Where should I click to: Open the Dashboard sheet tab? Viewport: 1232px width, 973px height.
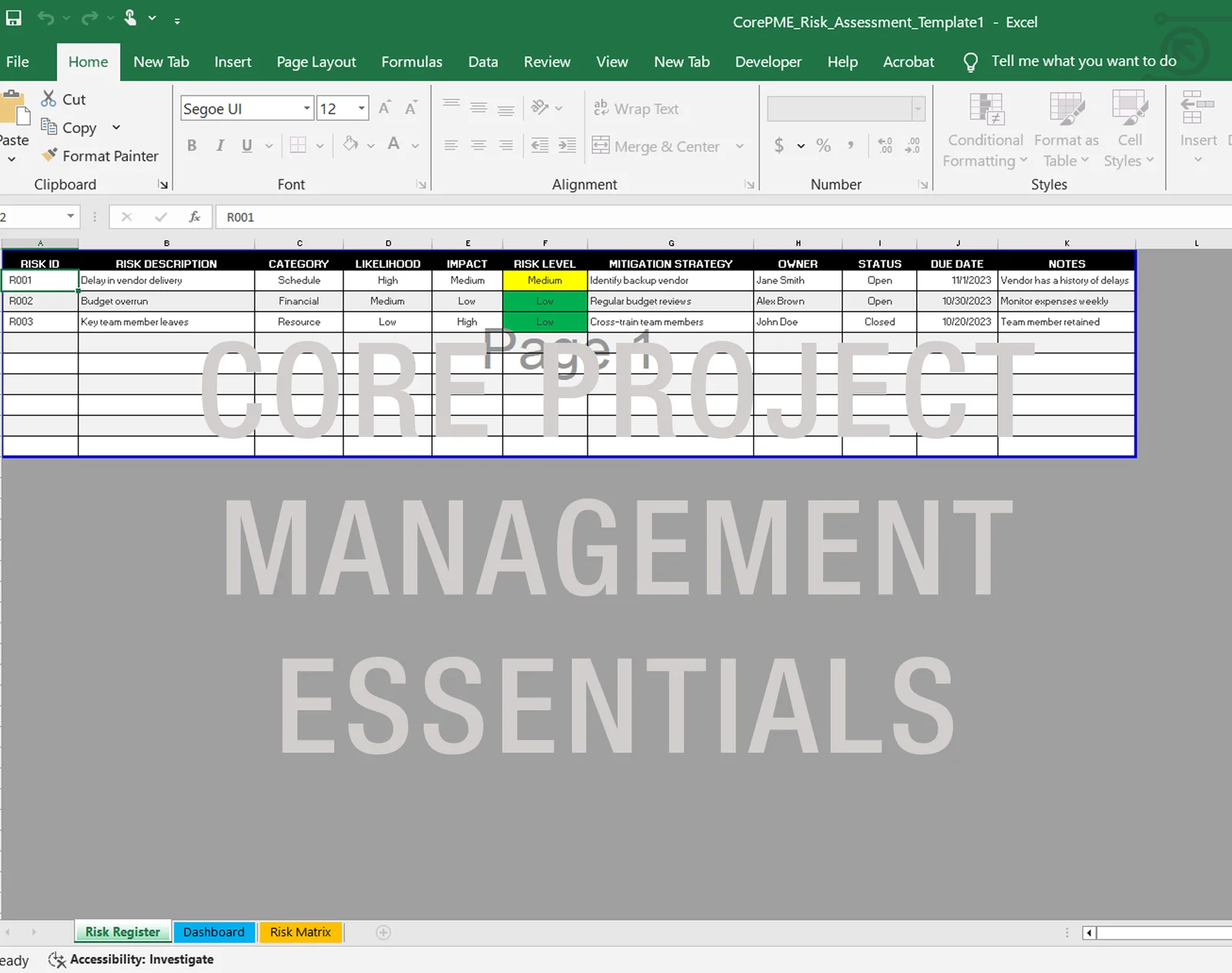pyautogui.click(x=214, y=931)
